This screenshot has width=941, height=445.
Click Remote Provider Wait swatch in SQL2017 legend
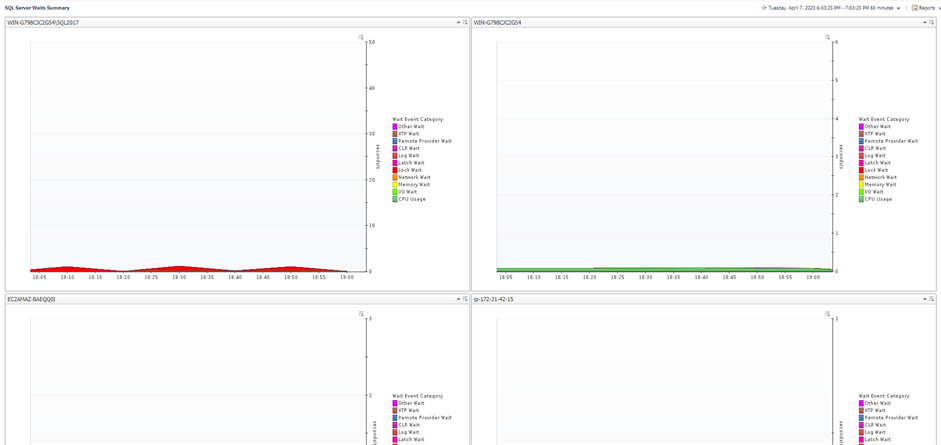[395, 141]
